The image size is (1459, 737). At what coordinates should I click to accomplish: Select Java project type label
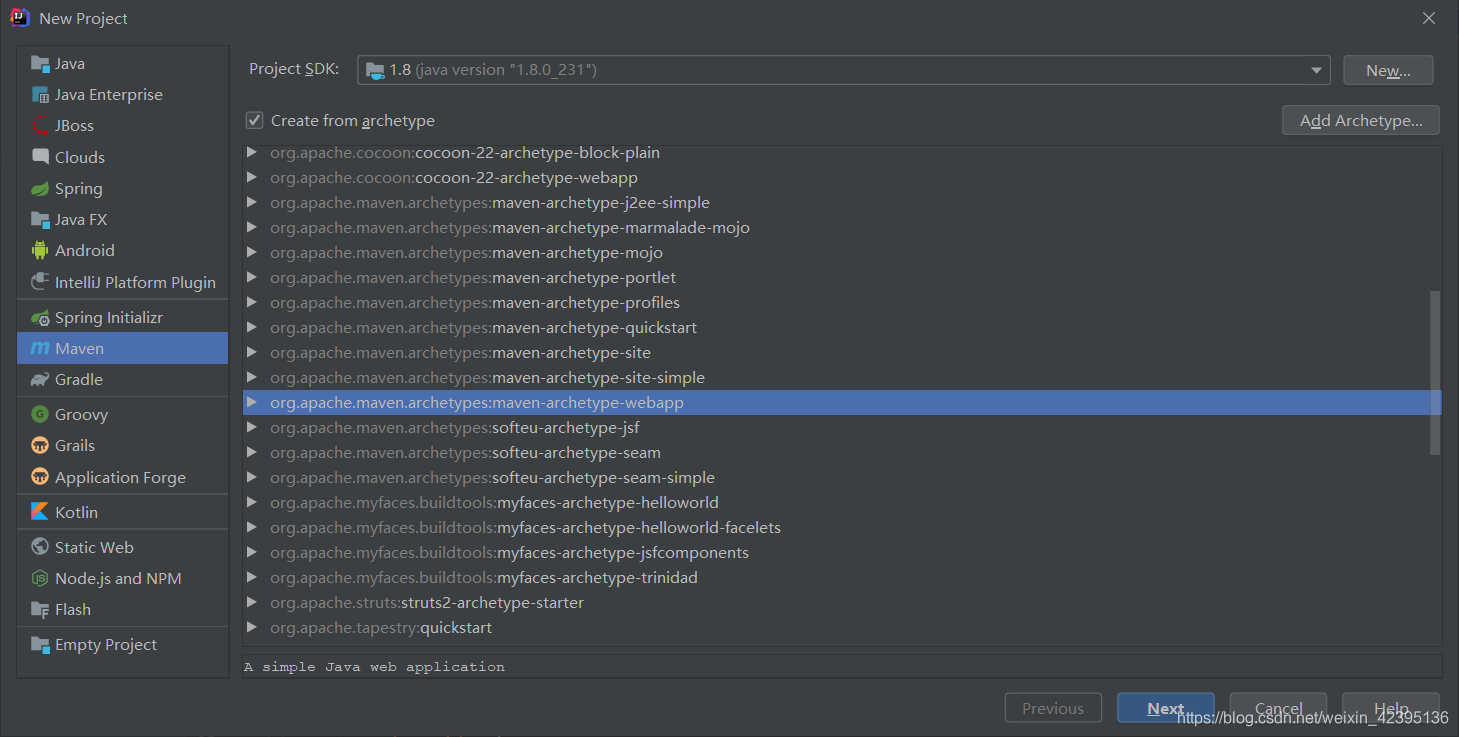(x=70, y=64)
